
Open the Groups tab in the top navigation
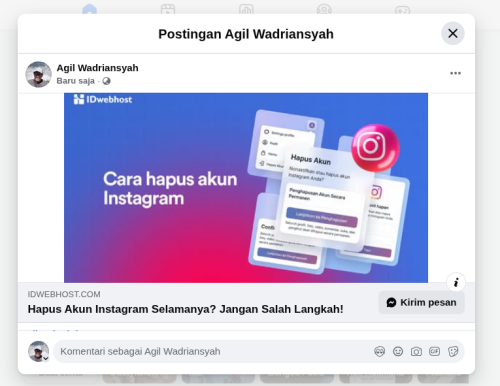coord(324,9)
